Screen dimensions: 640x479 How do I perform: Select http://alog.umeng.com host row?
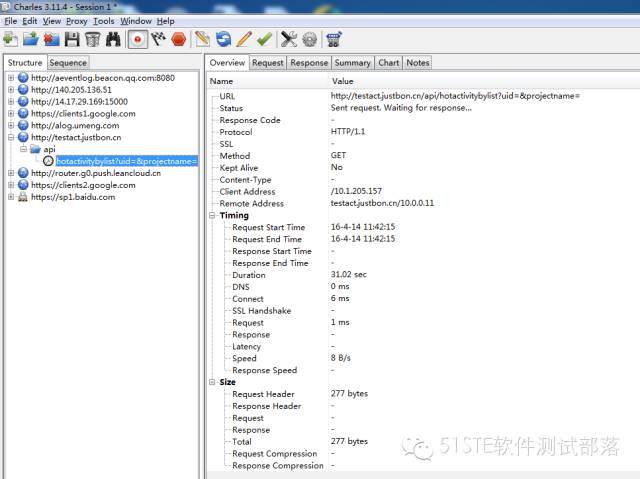[75, 126]
